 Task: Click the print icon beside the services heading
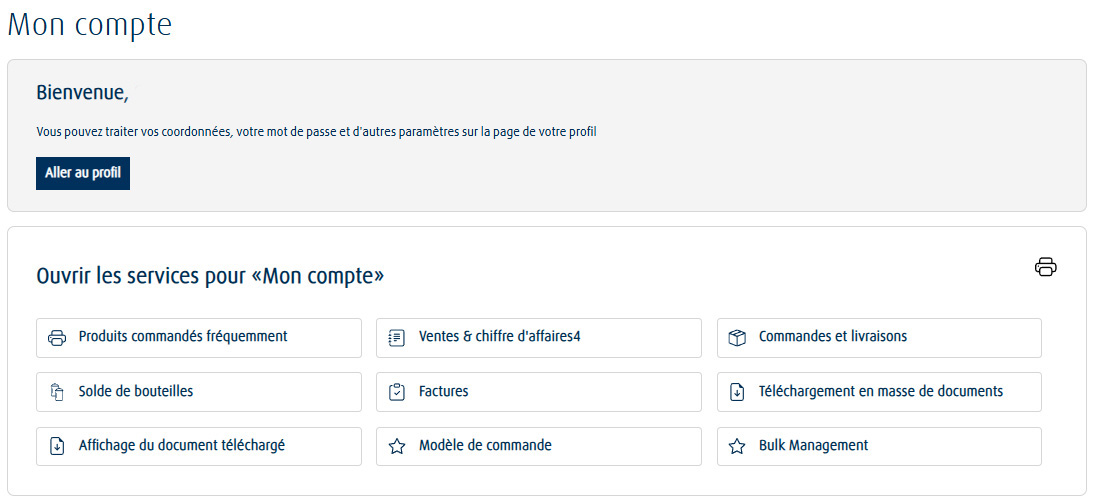pos(1045,267)
